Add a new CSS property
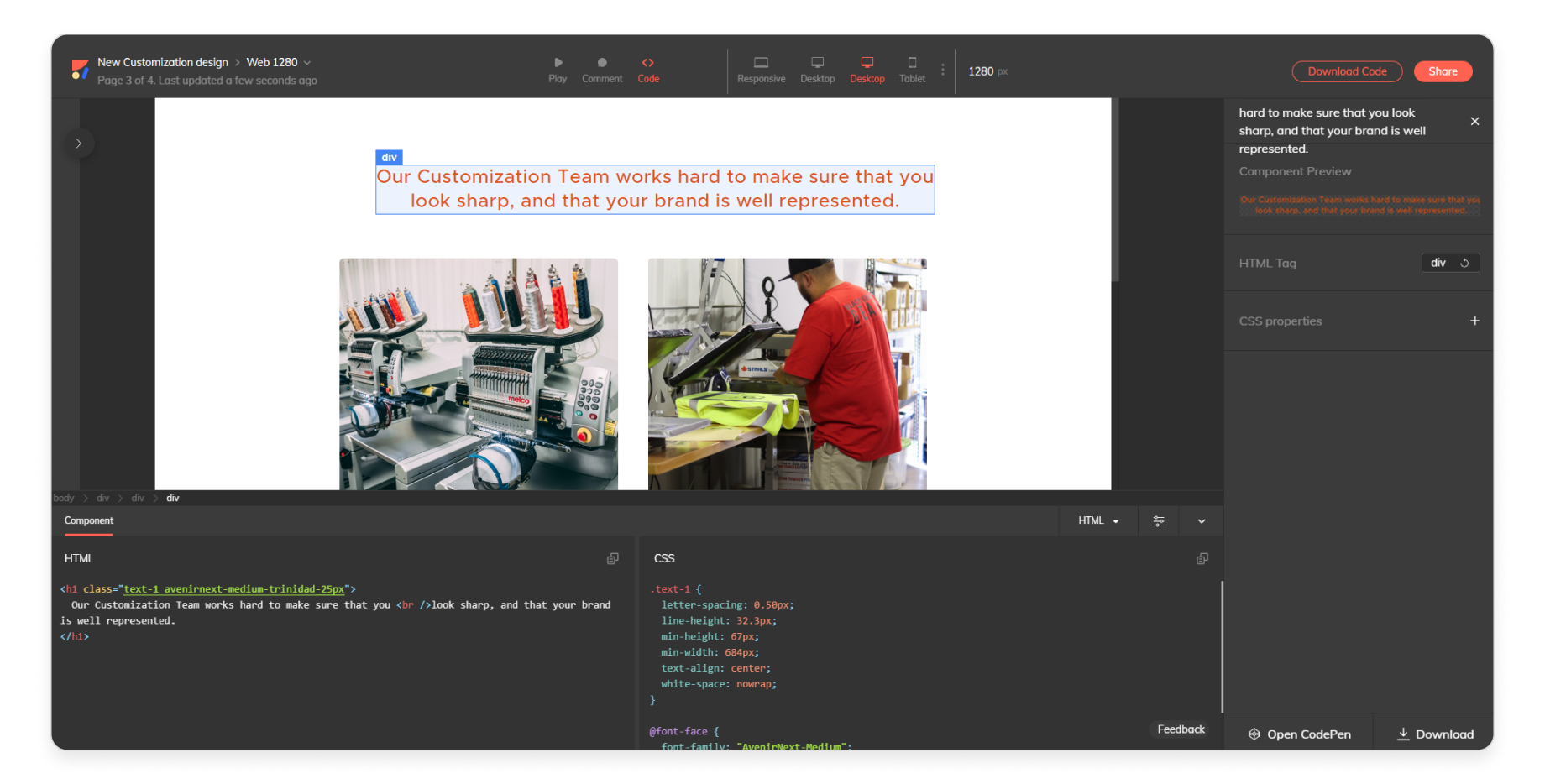Screen dimensions: 1545x784 tap(1474, 321)
